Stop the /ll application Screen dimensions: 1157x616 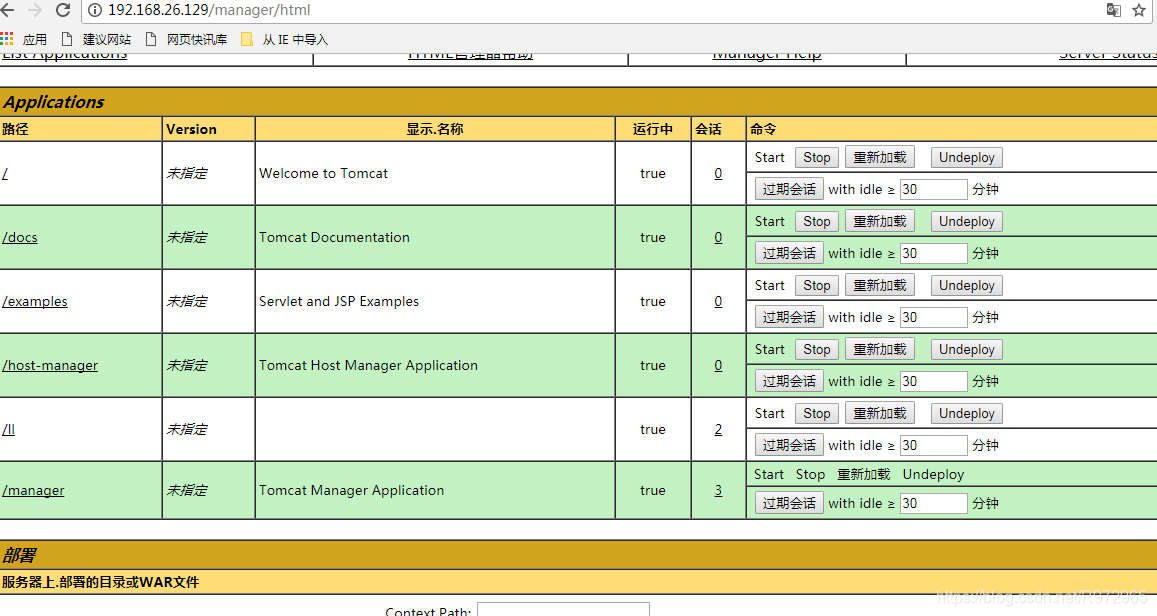click(817, 414)
